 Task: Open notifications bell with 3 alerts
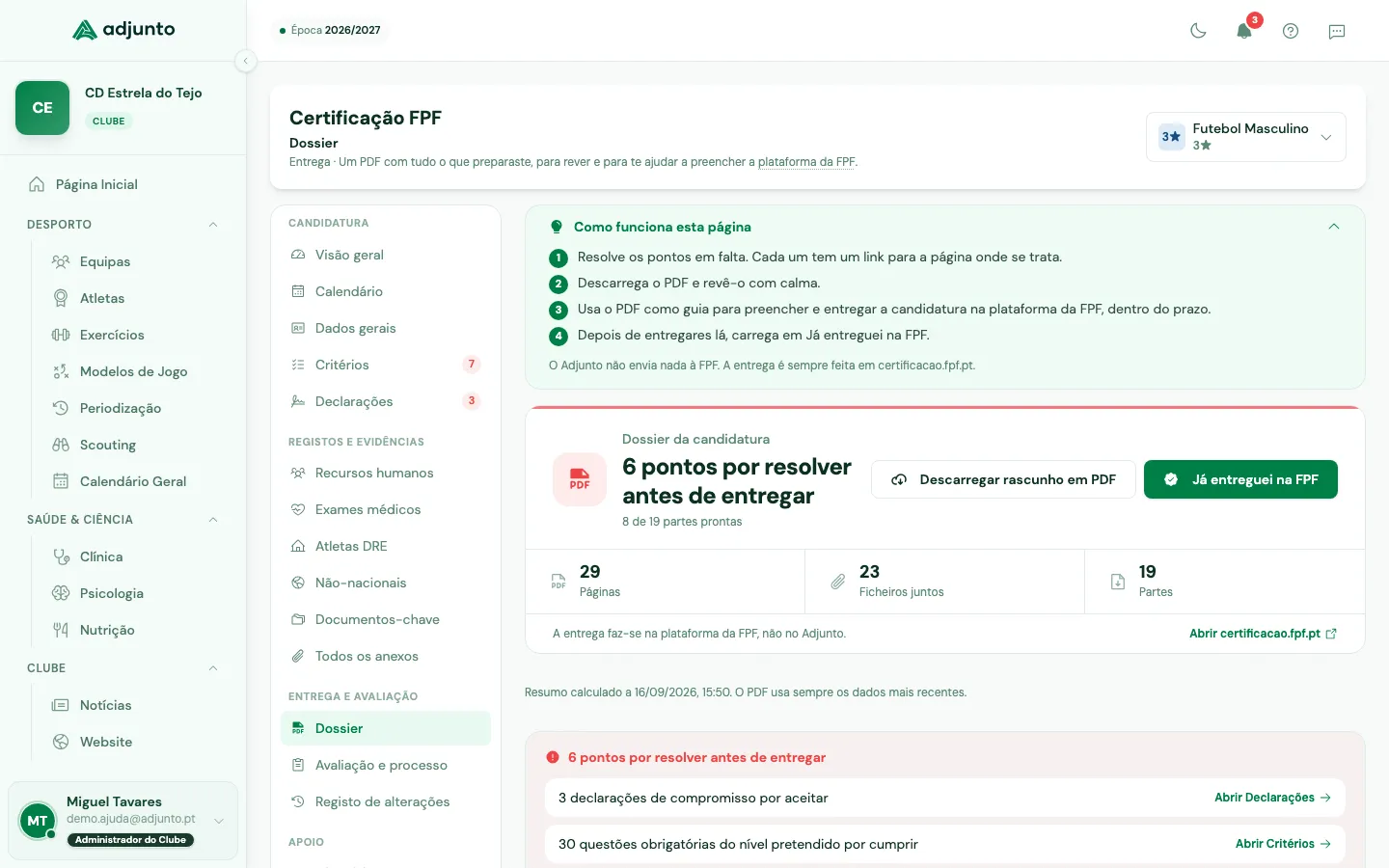pos(1244,31)
